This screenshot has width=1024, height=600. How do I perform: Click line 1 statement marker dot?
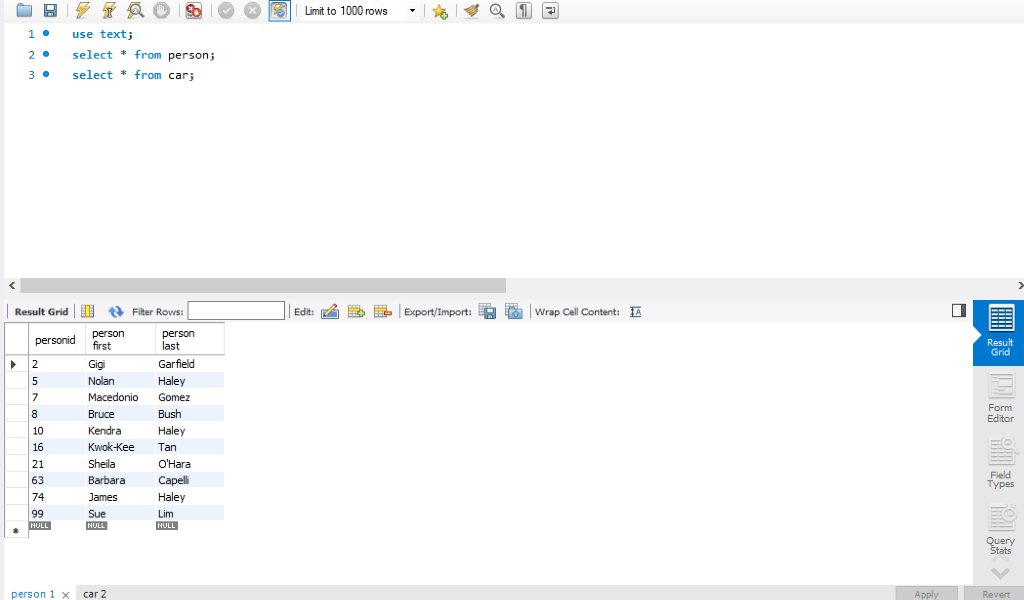click(x=46, y=33)
